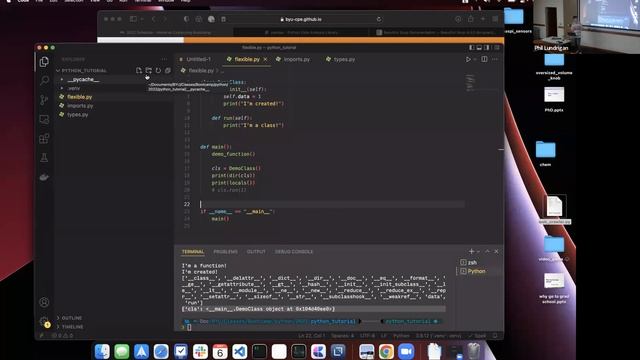Close the terminal panel
Image resolution: width=640 pixels, height=360 pixels.
click(496, 251)
